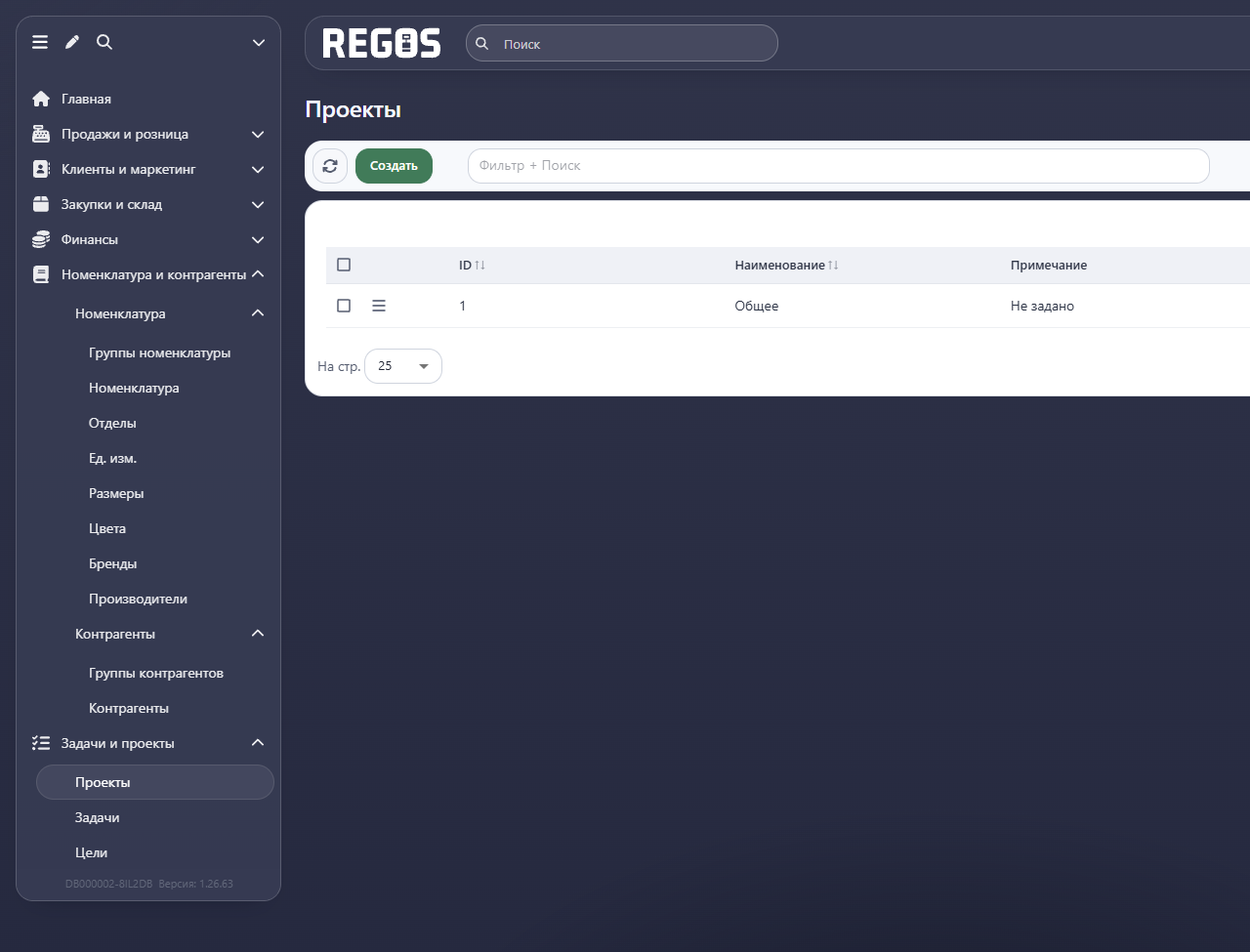Image resolution: width=1250 pixels, height=952 pixels.
Task: Click the Фильтр + Поиск field
Action: [838, 166]
